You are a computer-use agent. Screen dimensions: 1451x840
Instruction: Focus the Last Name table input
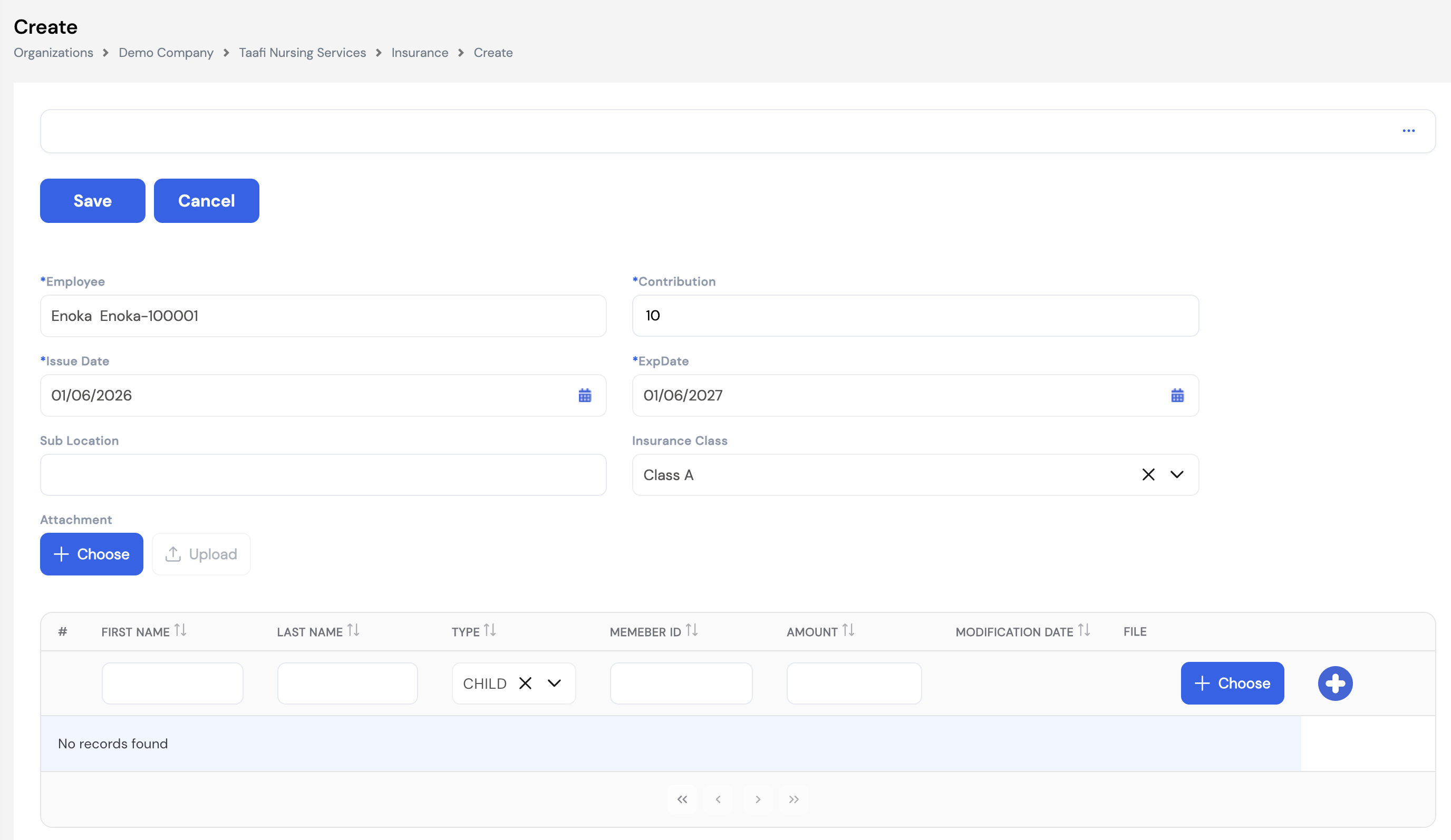pos(347,683)
